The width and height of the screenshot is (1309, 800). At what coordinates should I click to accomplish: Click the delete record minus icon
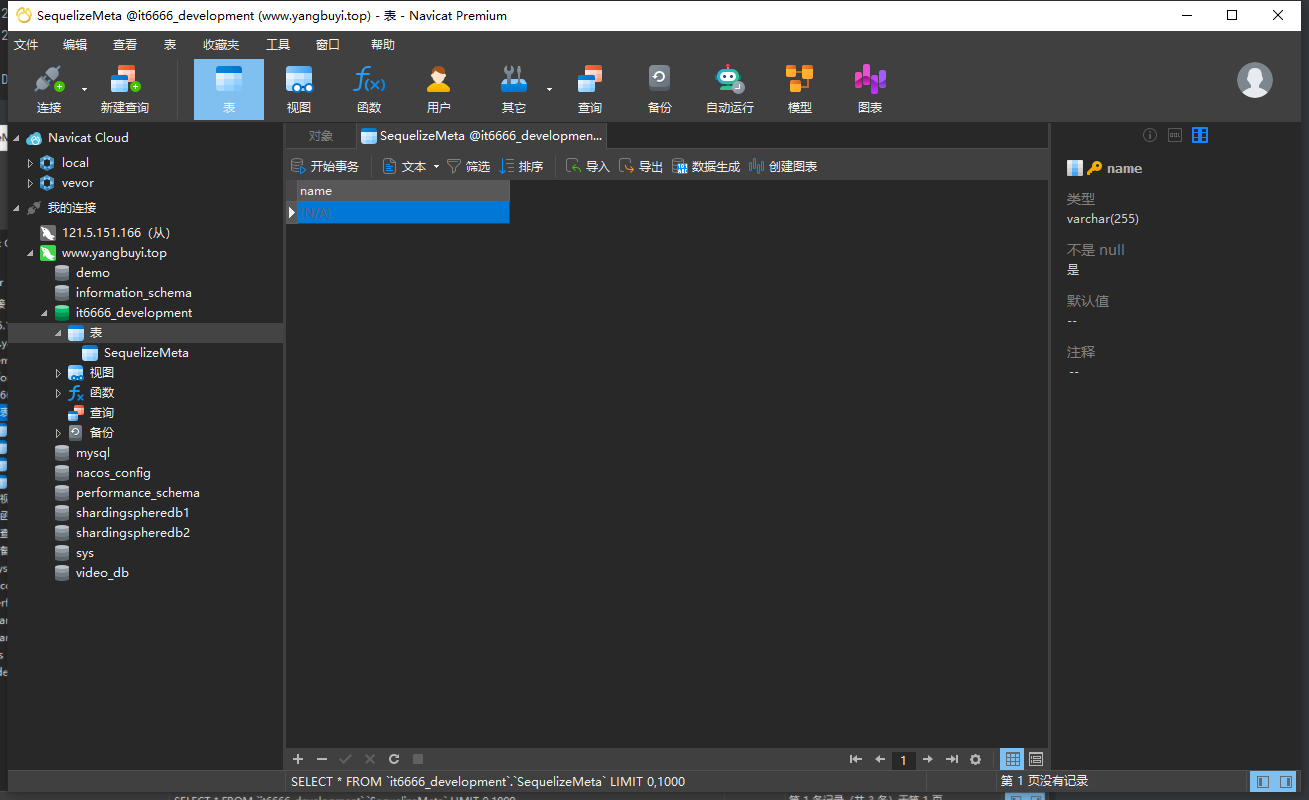coord(322,760)
